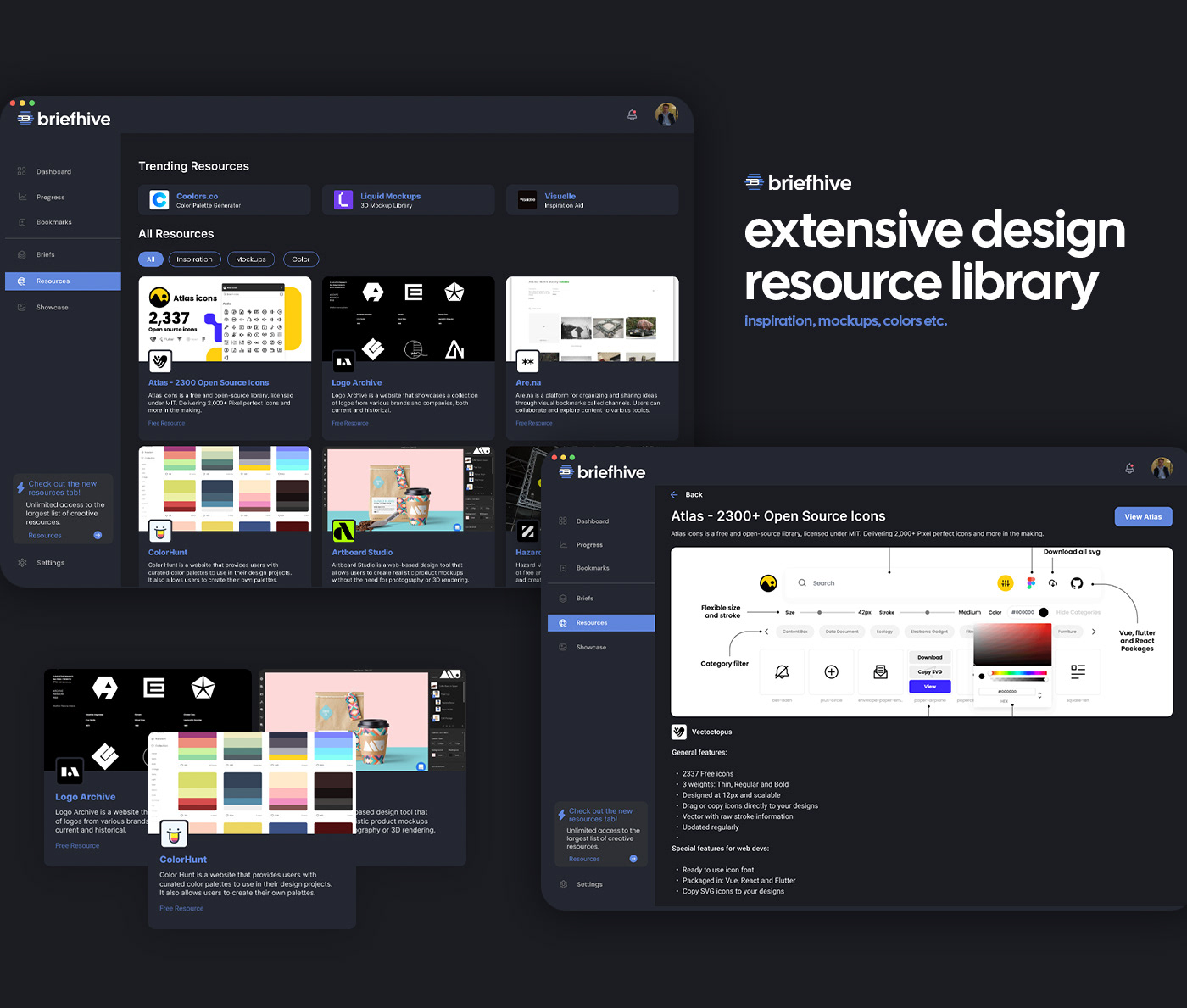The width and height of the screenshot is (1187, 1008).
Task: Open the Atlas icons card thumbnail
Action: 225,319
